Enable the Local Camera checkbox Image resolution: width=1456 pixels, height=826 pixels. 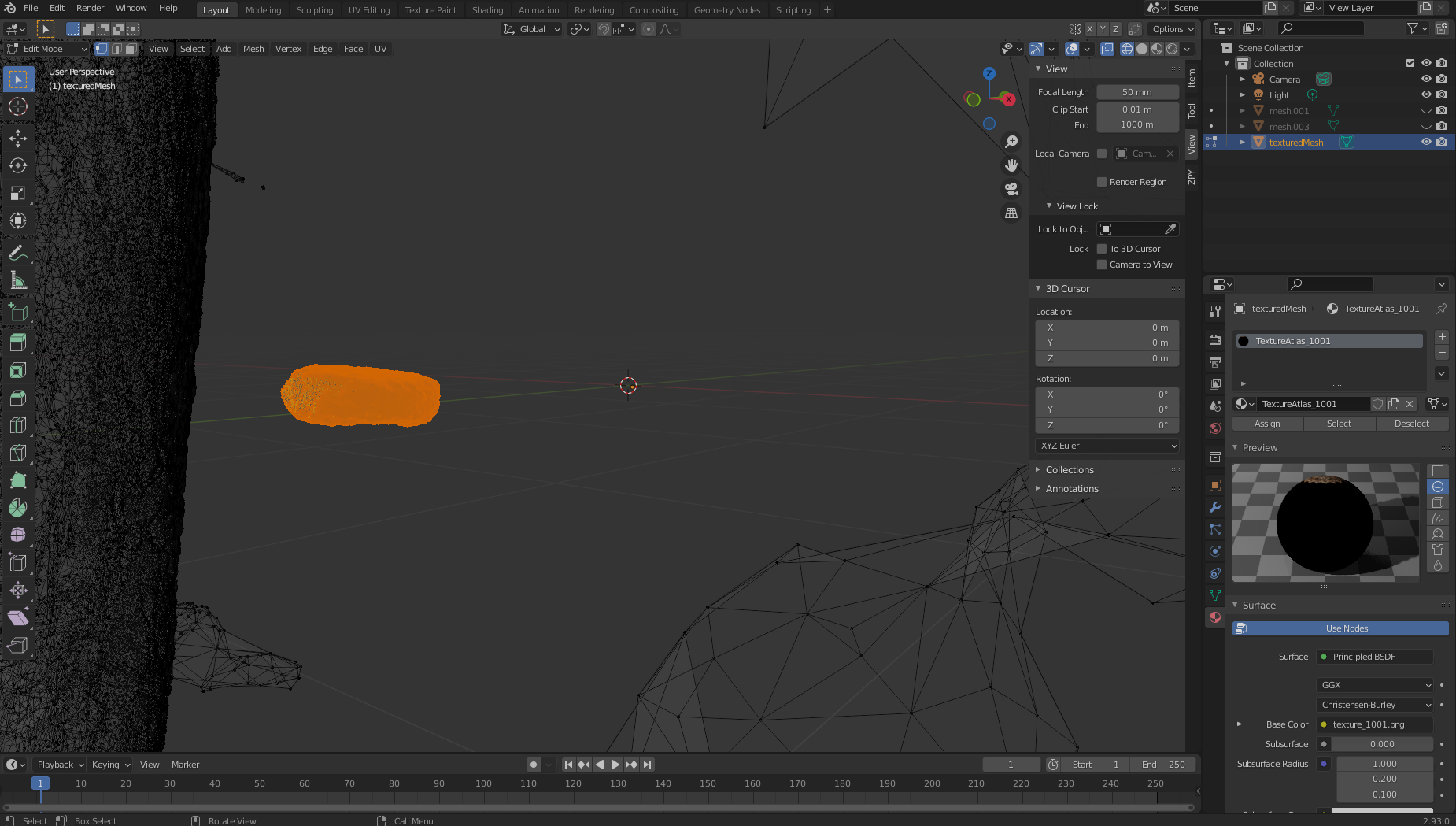[x=1102, y=154]
